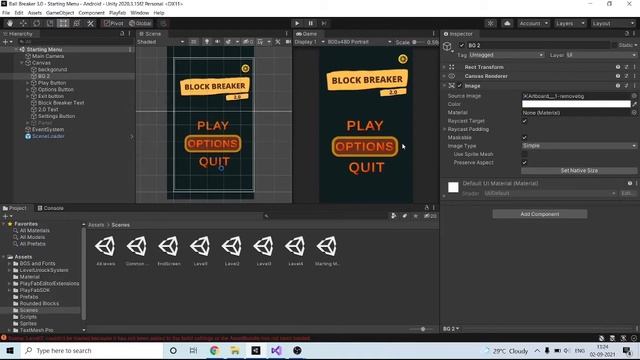Click the Scene camera settings icon
This screenshot has height=360, width=640.
288,42
